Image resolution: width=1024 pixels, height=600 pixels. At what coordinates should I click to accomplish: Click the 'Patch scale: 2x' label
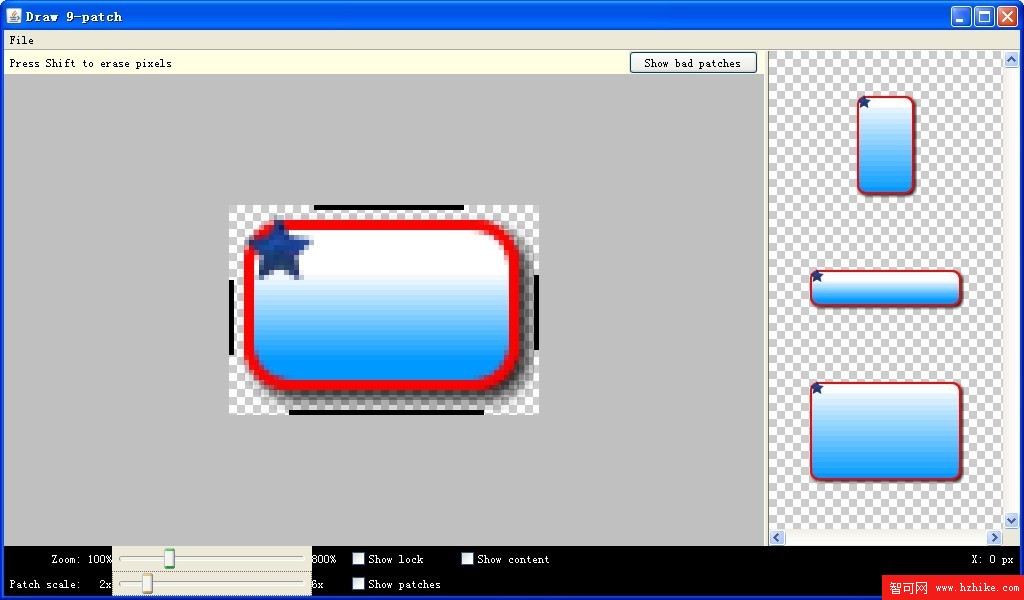(x=60, y=584)
